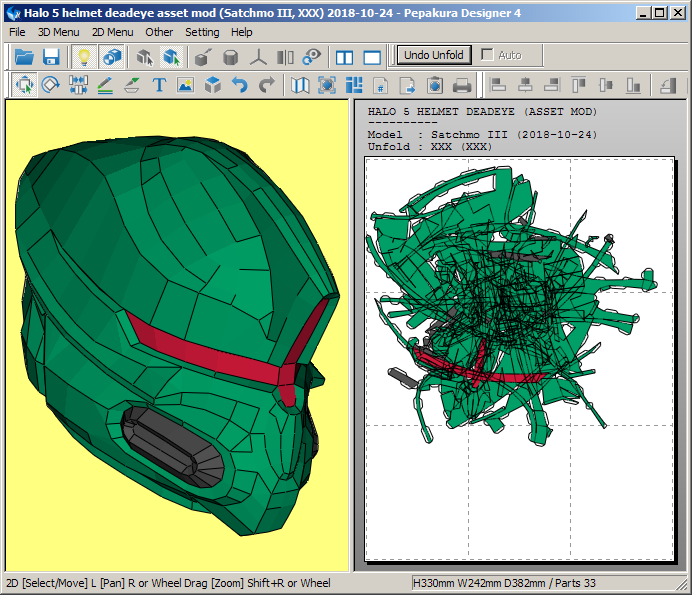
Task: Click the mirror/flip faces icon
Action: coord(285,56)
